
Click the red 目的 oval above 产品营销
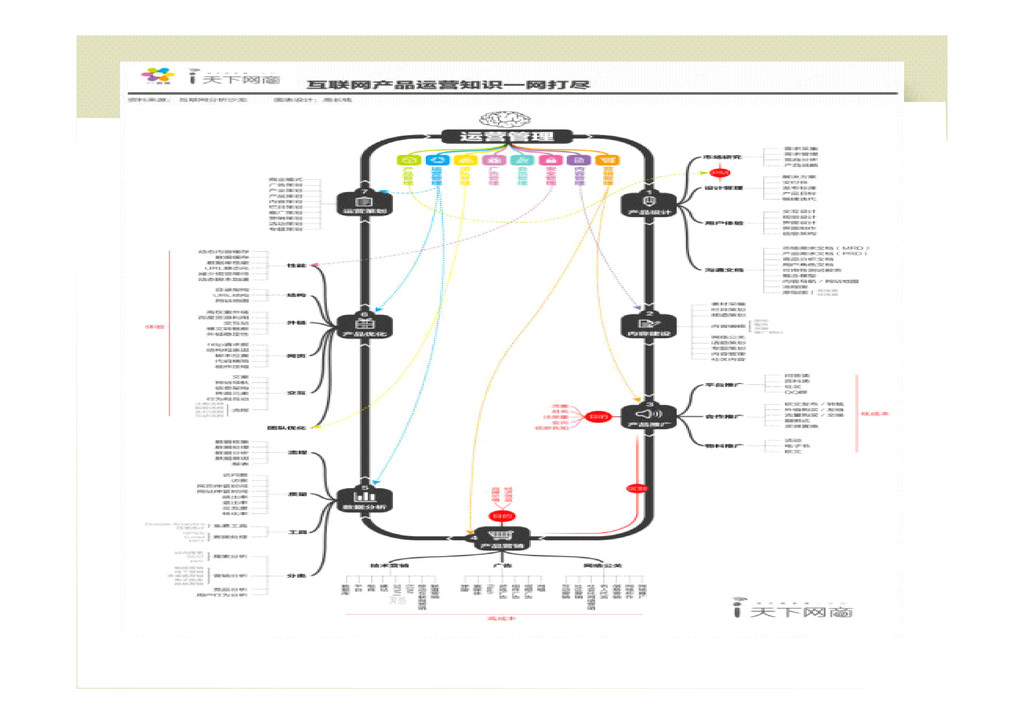tap(502, 516)
